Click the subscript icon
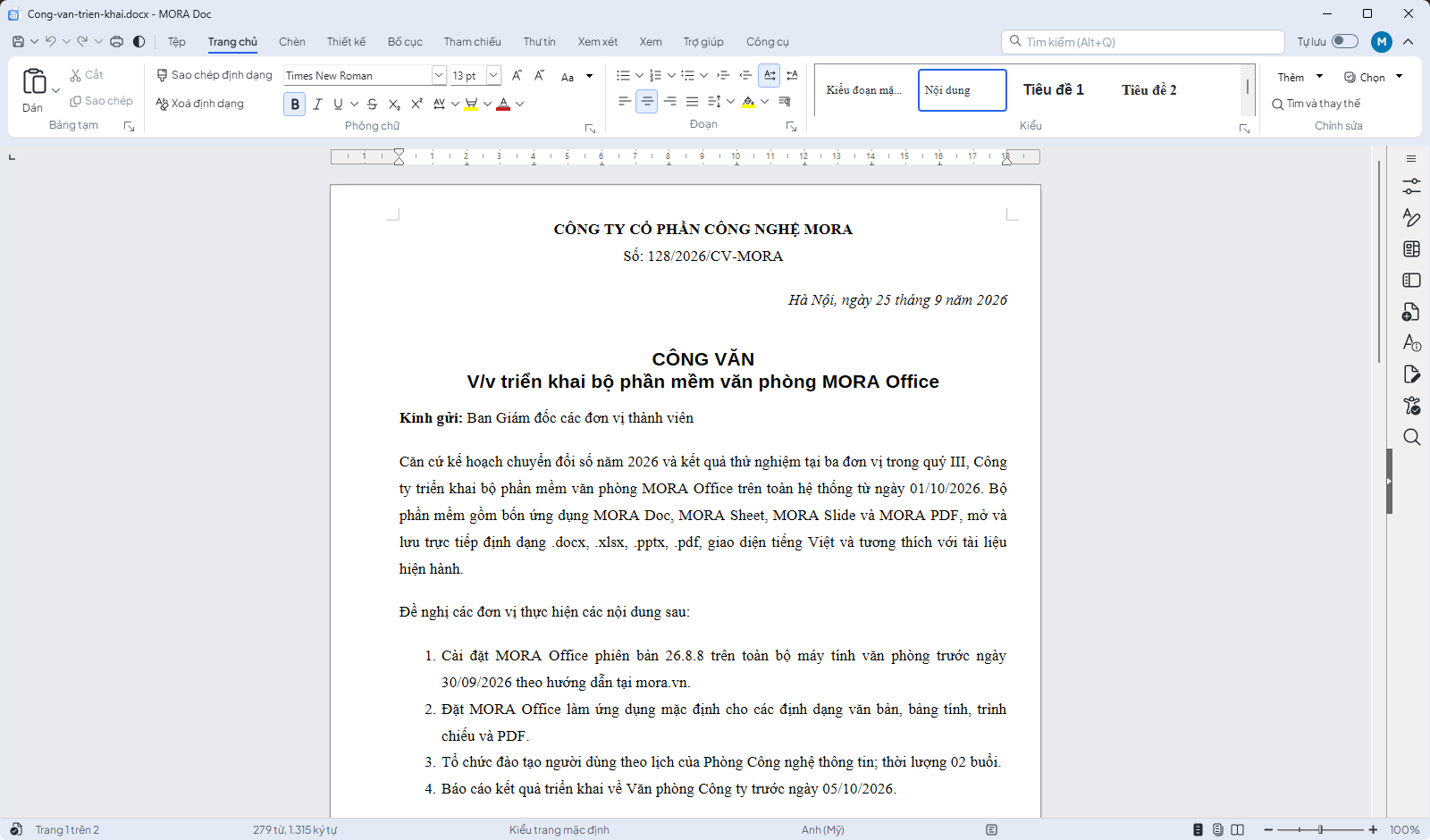The width and height of the screenshot is (1430, 840). click(x=394, y=105)
